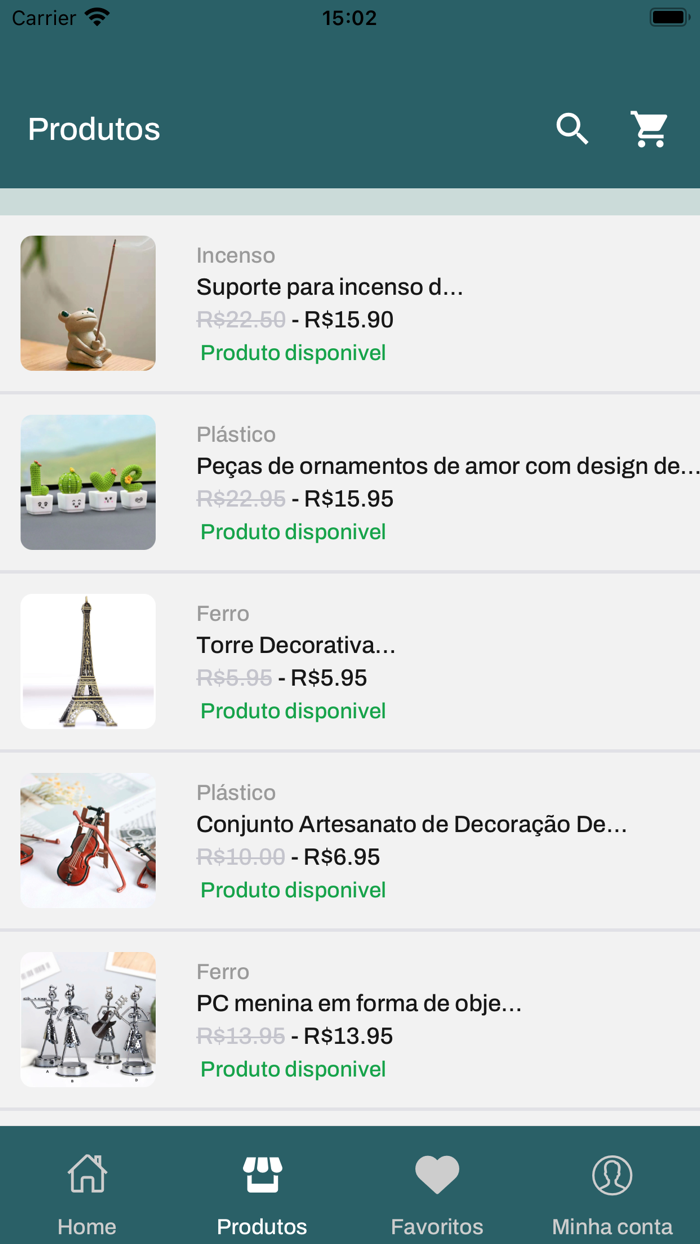Open the shopping cart icon
700x1244 pixels.
pos(649,128)
